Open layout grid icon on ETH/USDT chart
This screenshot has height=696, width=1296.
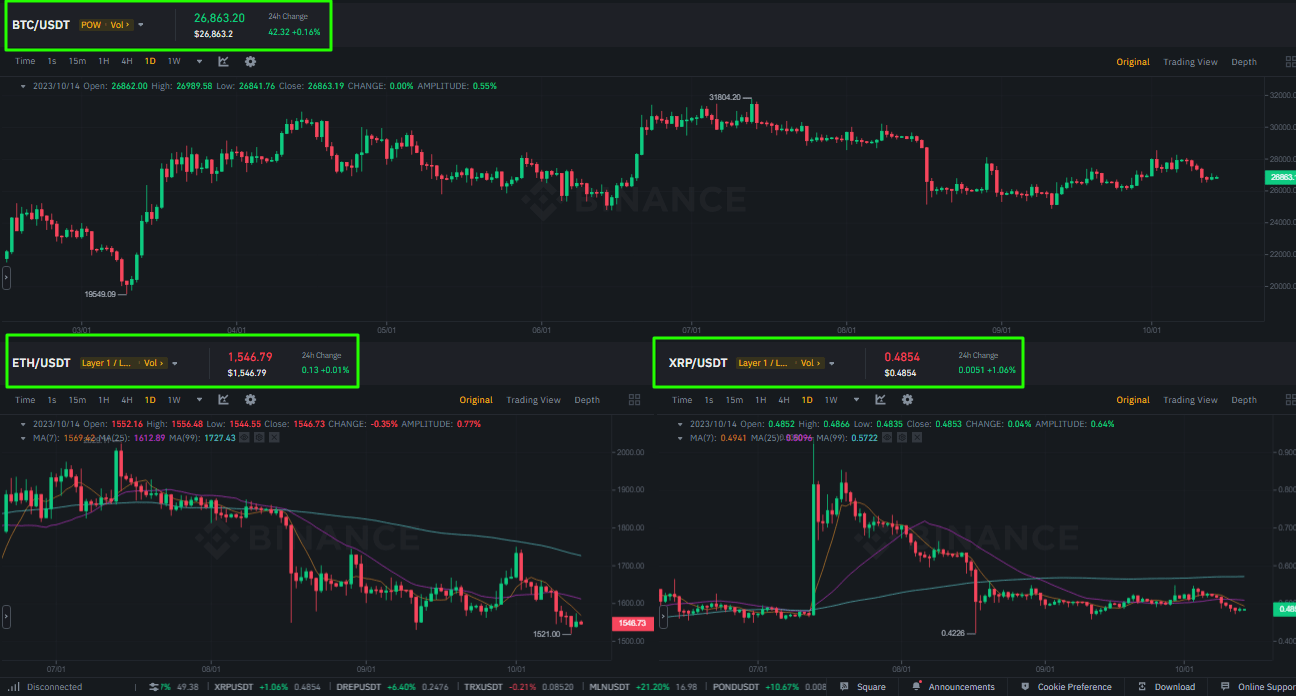tap(634, 400)
